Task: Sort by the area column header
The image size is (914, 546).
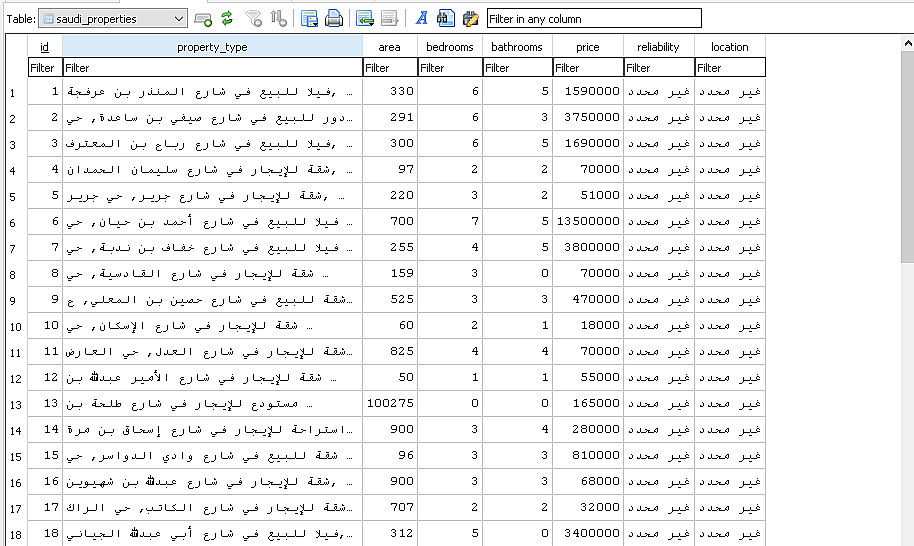Action: click(x=389, y=47)
